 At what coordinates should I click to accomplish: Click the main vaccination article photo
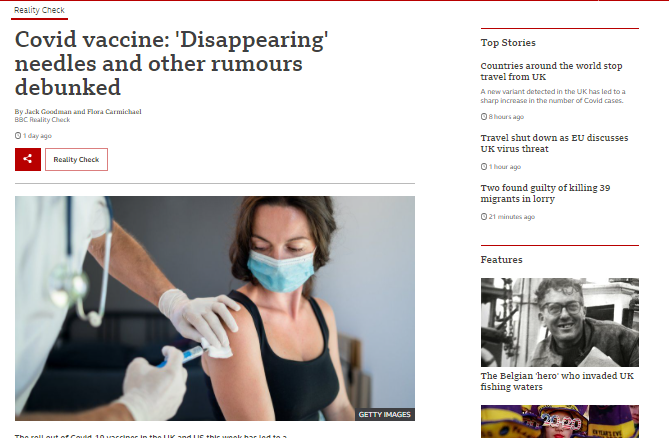pos(215,308)
